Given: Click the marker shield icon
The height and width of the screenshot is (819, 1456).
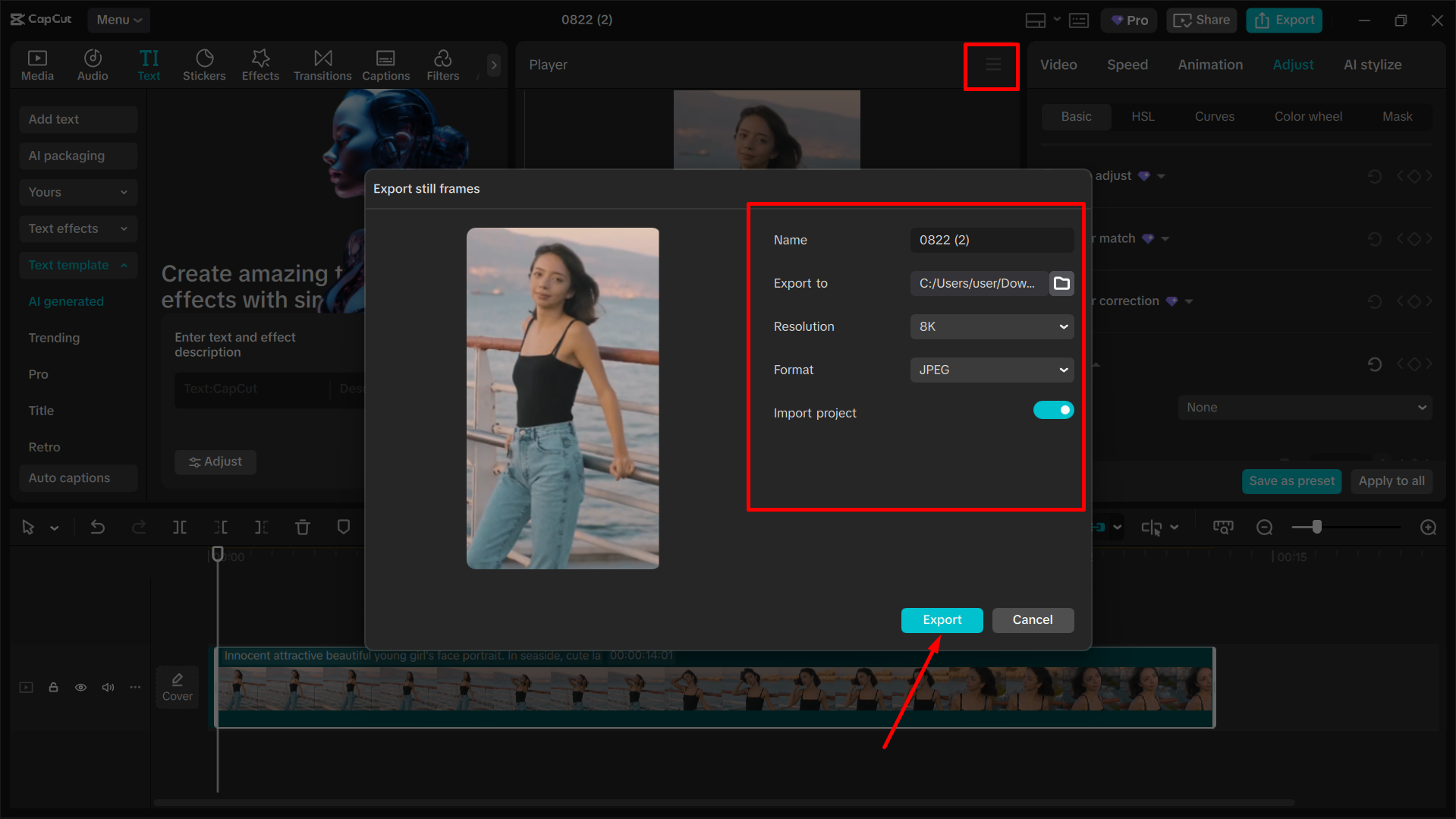Looking at the screenshot, I should 344,527.
